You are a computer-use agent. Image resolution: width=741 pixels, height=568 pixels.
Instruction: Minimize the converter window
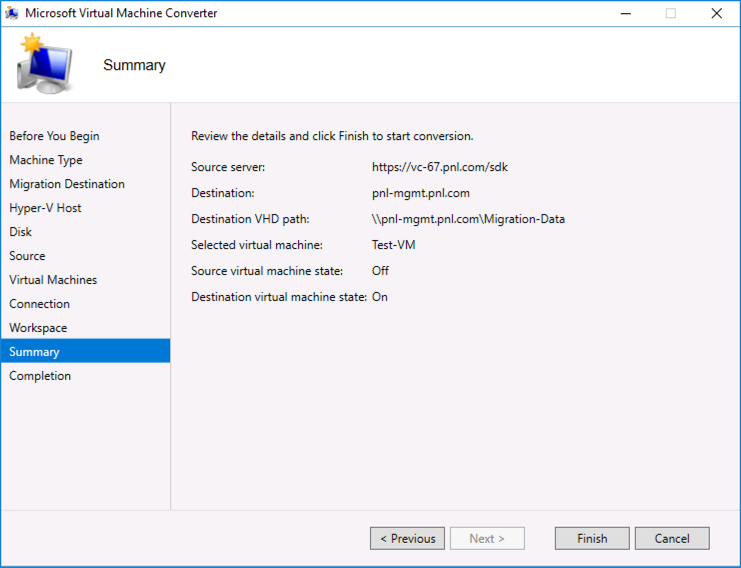coord(626,13)
